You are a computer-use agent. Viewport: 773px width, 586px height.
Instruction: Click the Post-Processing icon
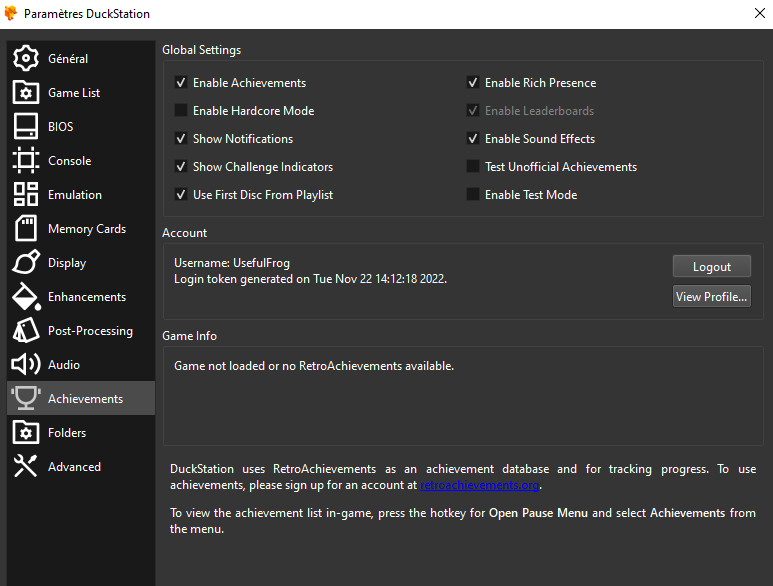(26, 330)
